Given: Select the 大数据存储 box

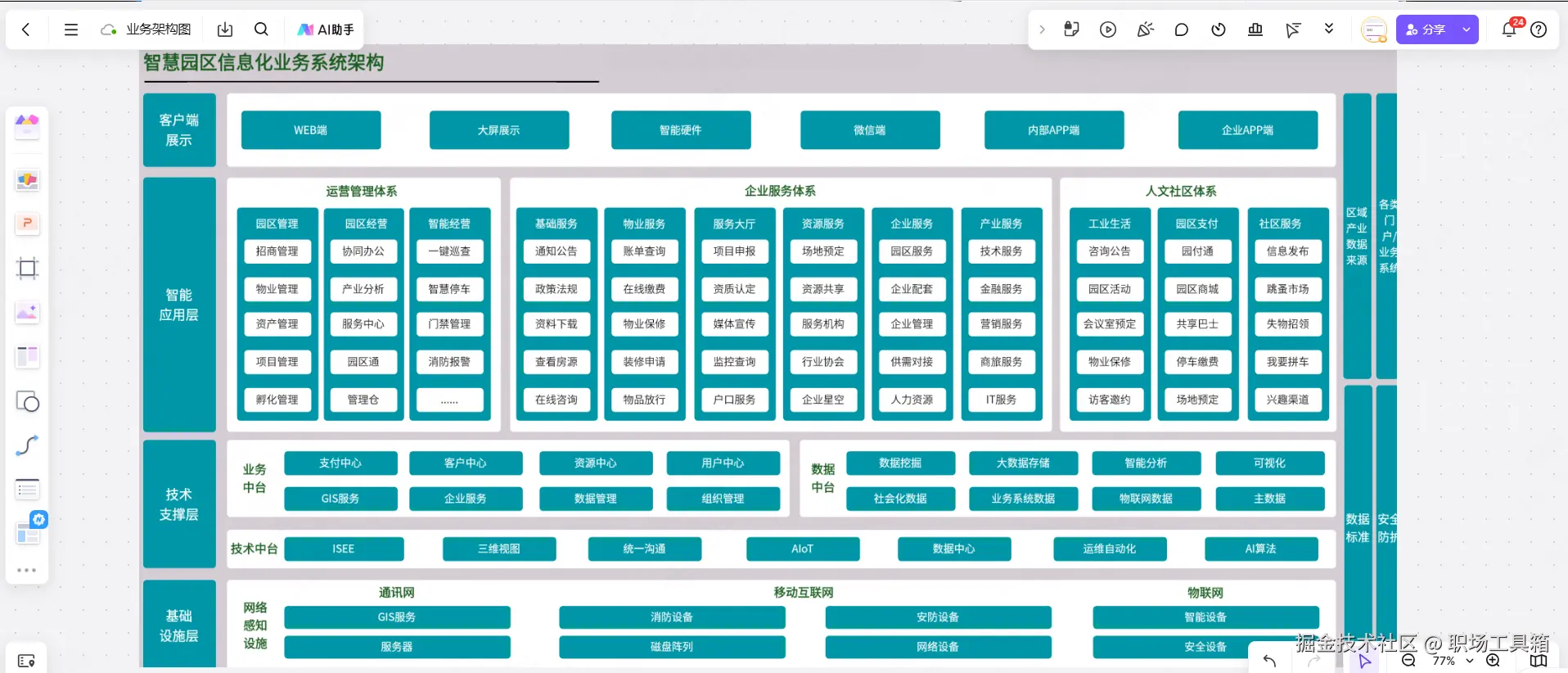Looking at the screenshot, I should pos(1024,463).
